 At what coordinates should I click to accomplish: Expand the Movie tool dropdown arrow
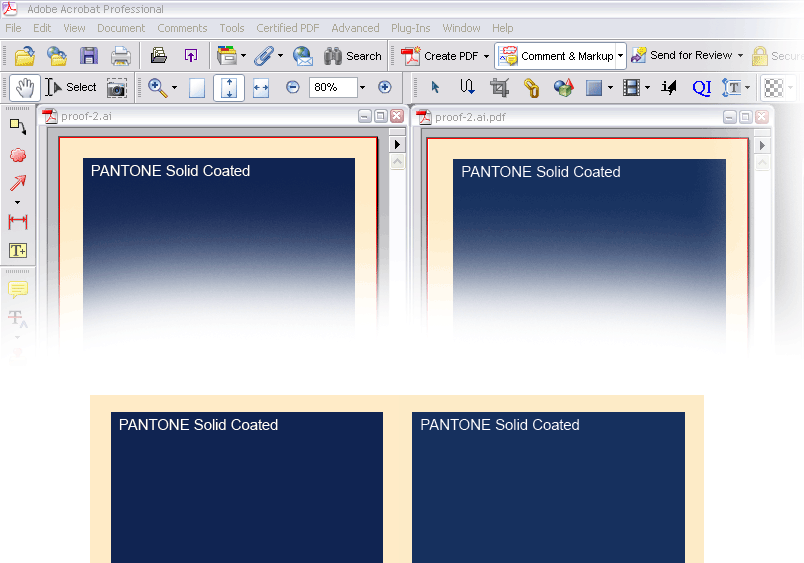(x=648, y=88)
